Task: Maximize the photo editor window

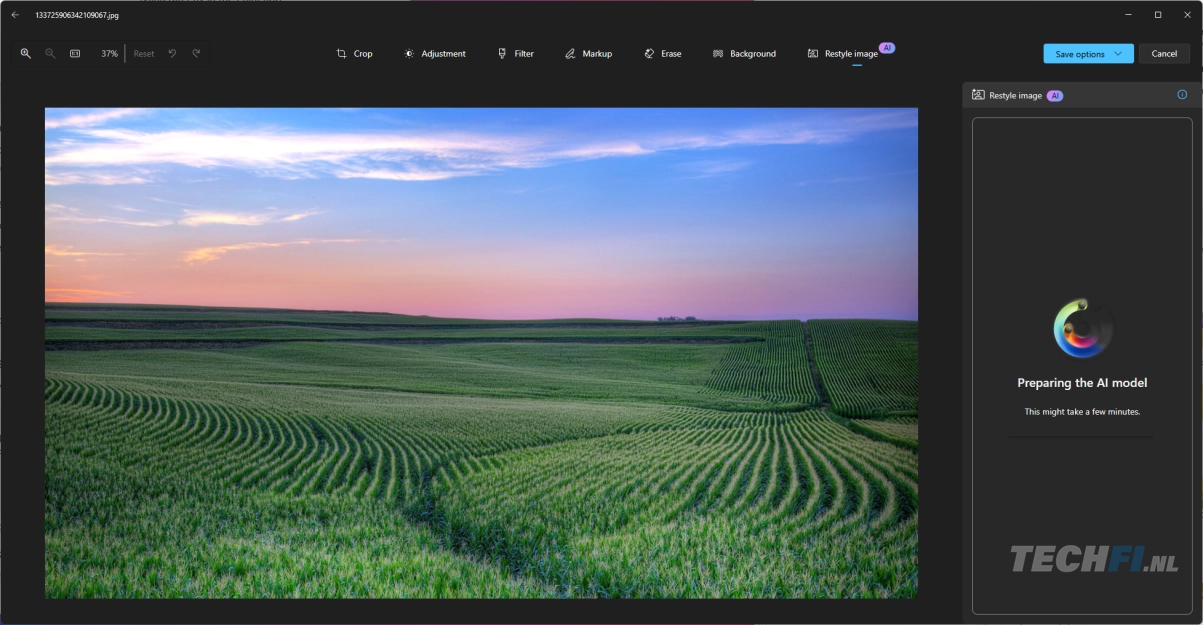Action: click(x=1158, y=15)
